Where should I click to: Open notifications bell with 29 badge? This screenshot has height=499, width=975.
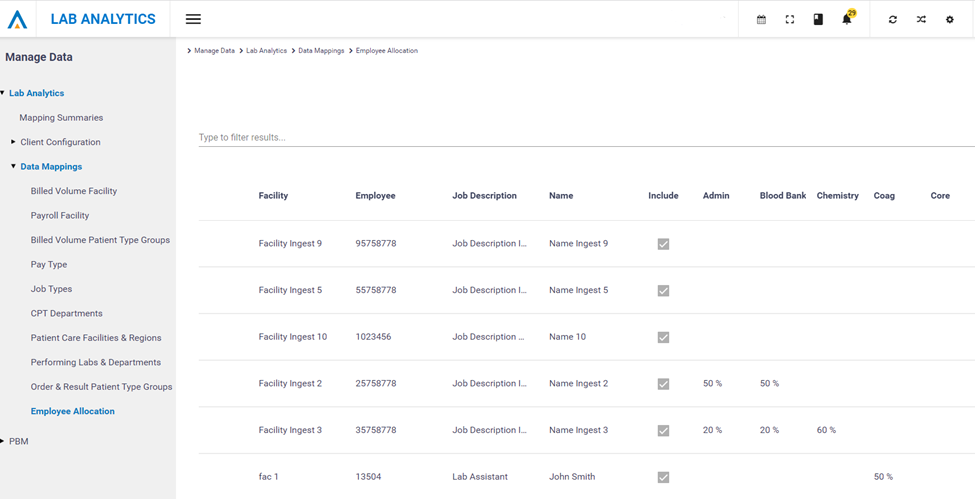[847, 19]
